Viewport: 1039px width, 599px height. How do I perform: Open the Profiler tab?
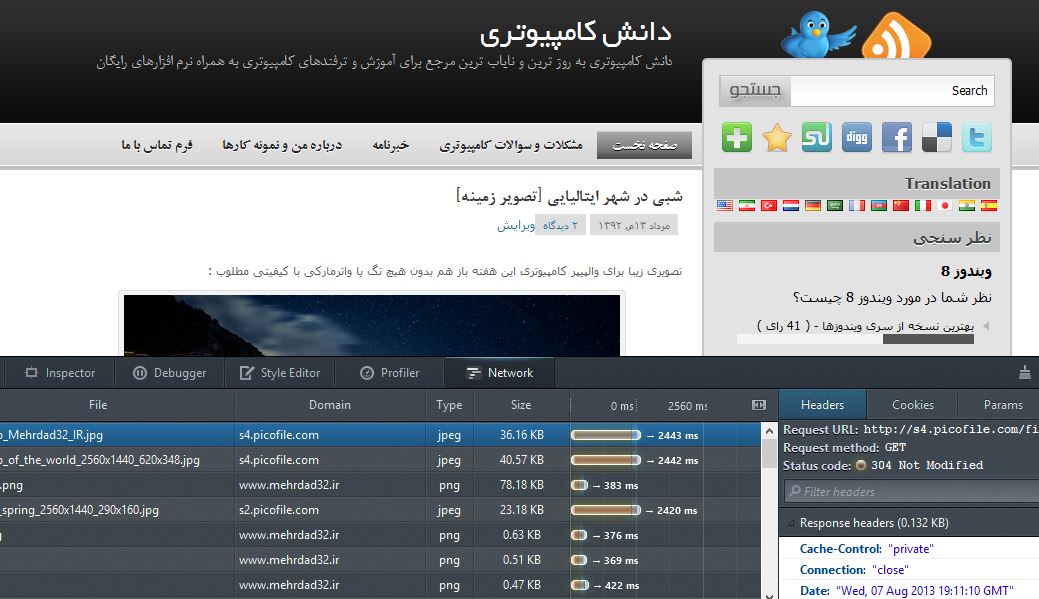(x=390, y=373)
